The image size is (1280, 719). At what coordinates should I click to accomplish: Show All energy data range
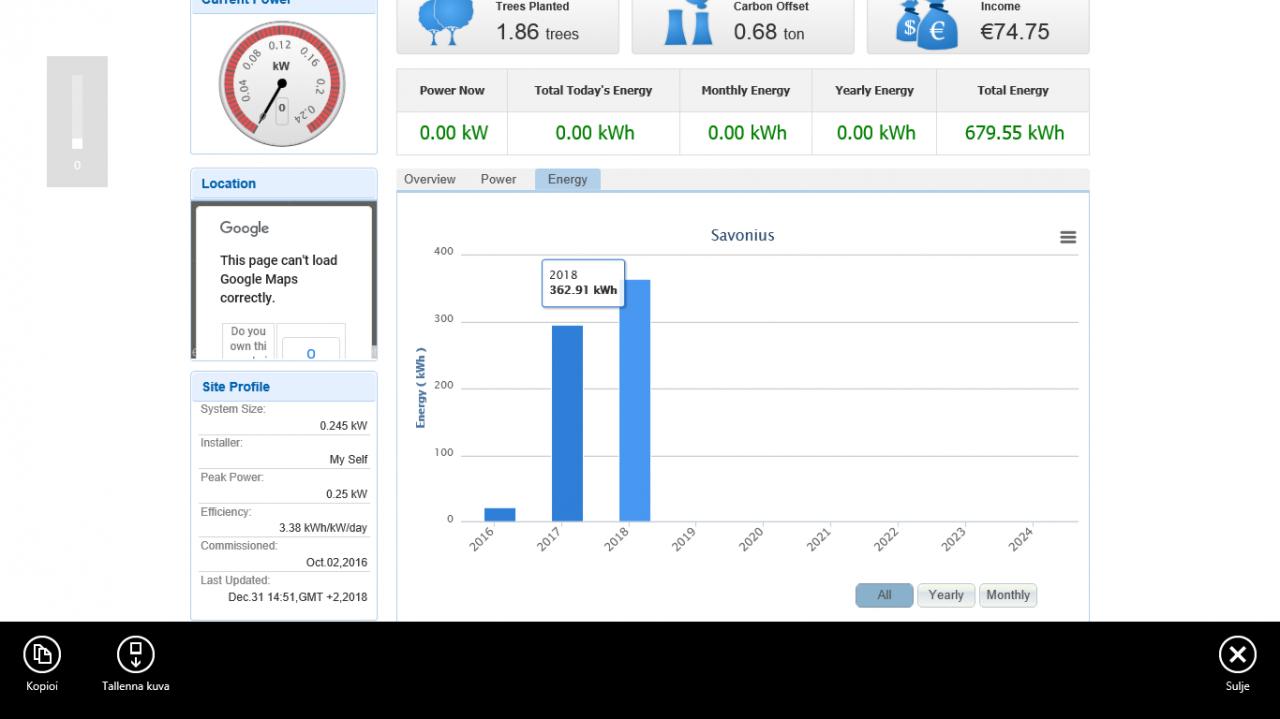(884, 595)
